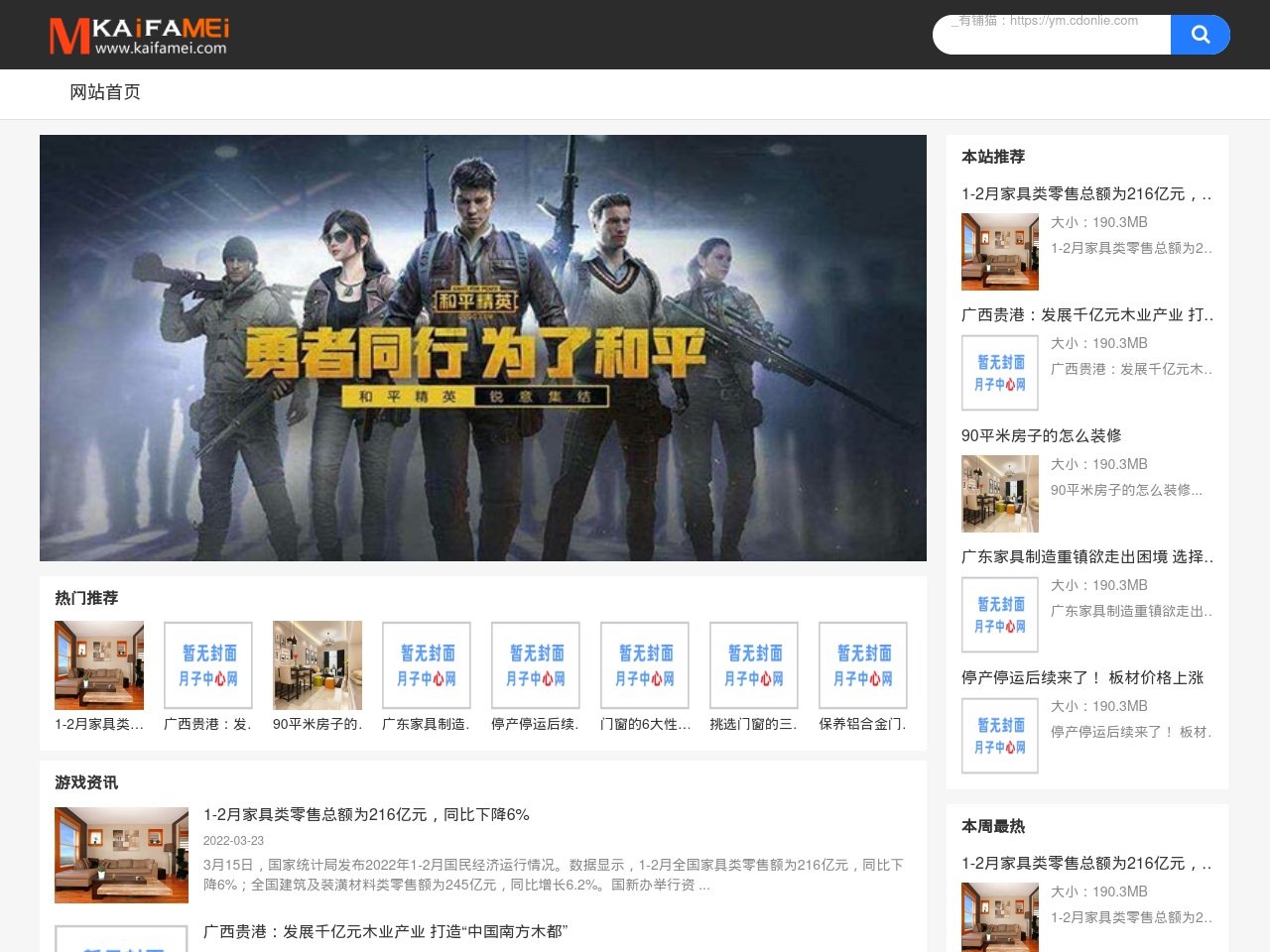Screen dimensions: 1270x952
Task: Click 本站推荐 excerpt 90平米房子的怎么装修...
Action: 1126,490
